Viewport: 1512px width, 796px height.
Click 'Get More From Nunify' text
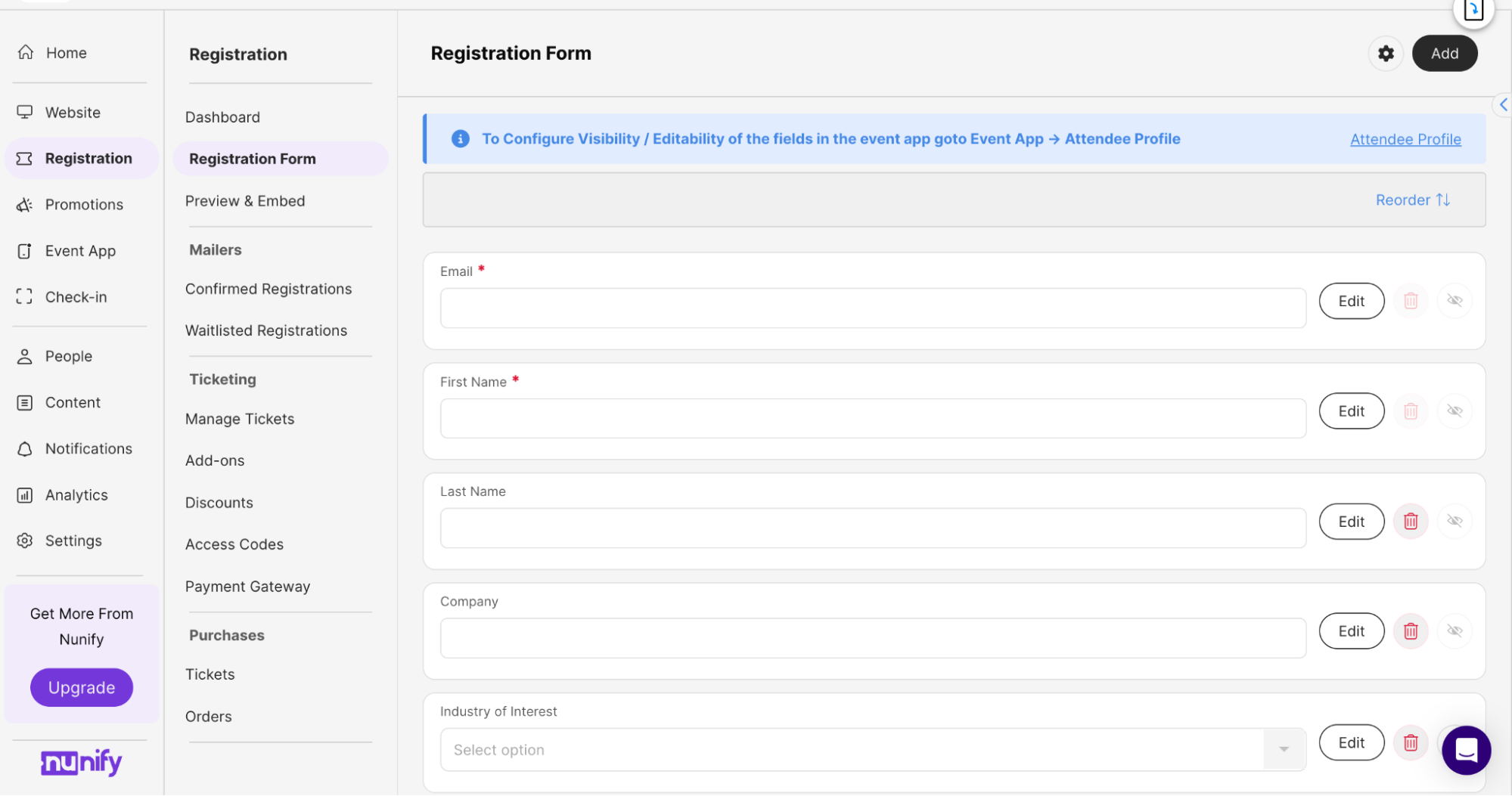82,626
